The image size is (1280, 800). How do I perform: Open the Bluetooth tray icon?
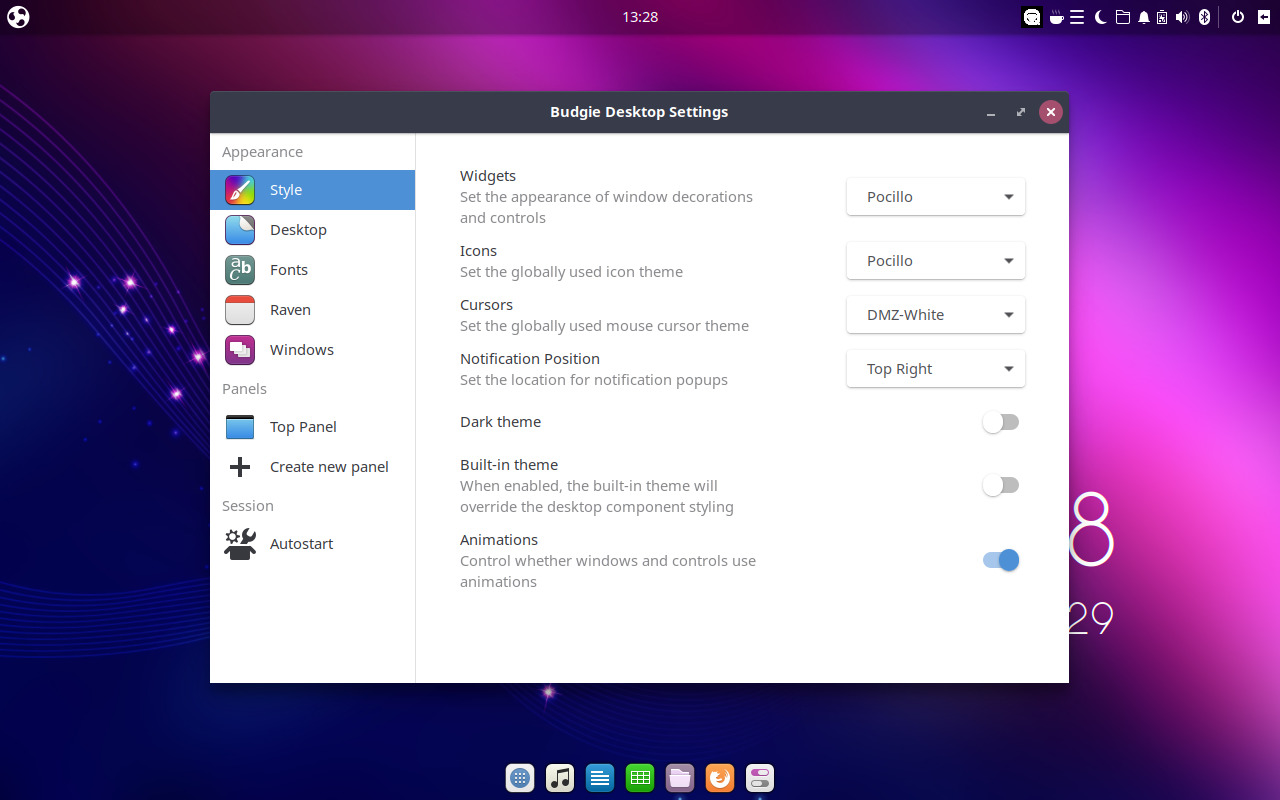click(1203, 16)
